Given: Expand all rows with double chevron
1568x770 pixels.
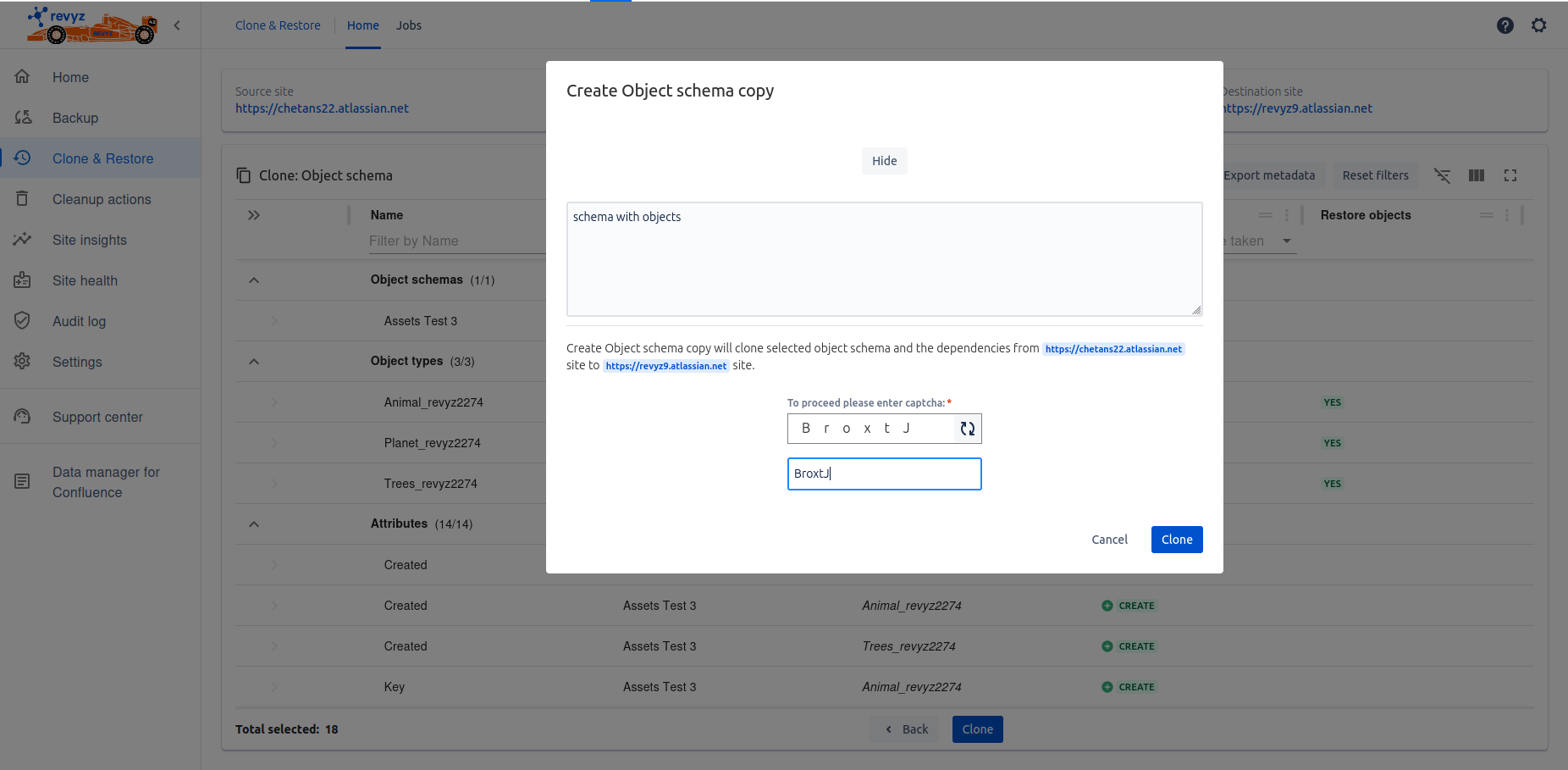Looking at the screenshot, I should [x=254, y=215].
